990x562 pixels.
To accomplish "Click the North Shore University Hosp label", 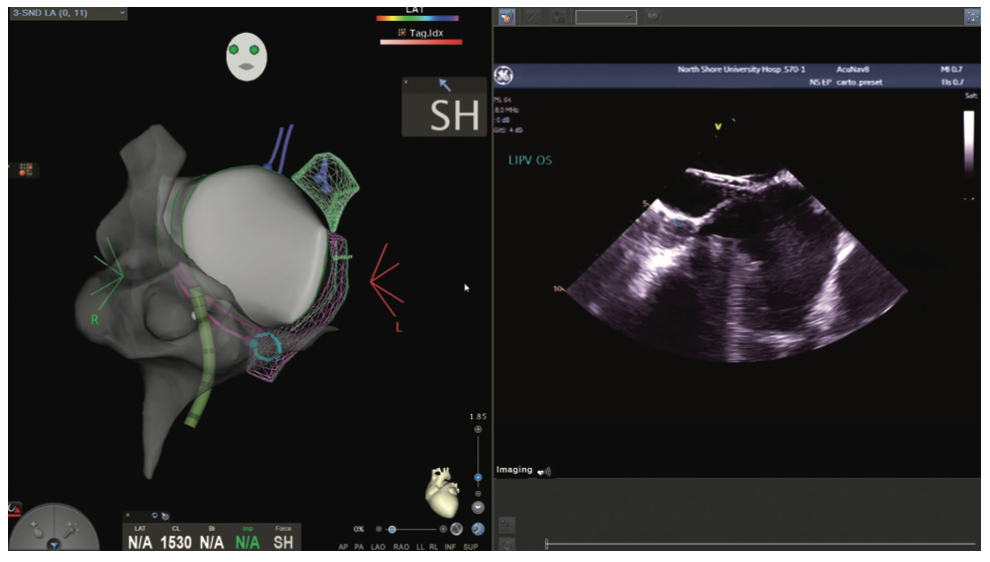I will [x=741, y=69].
